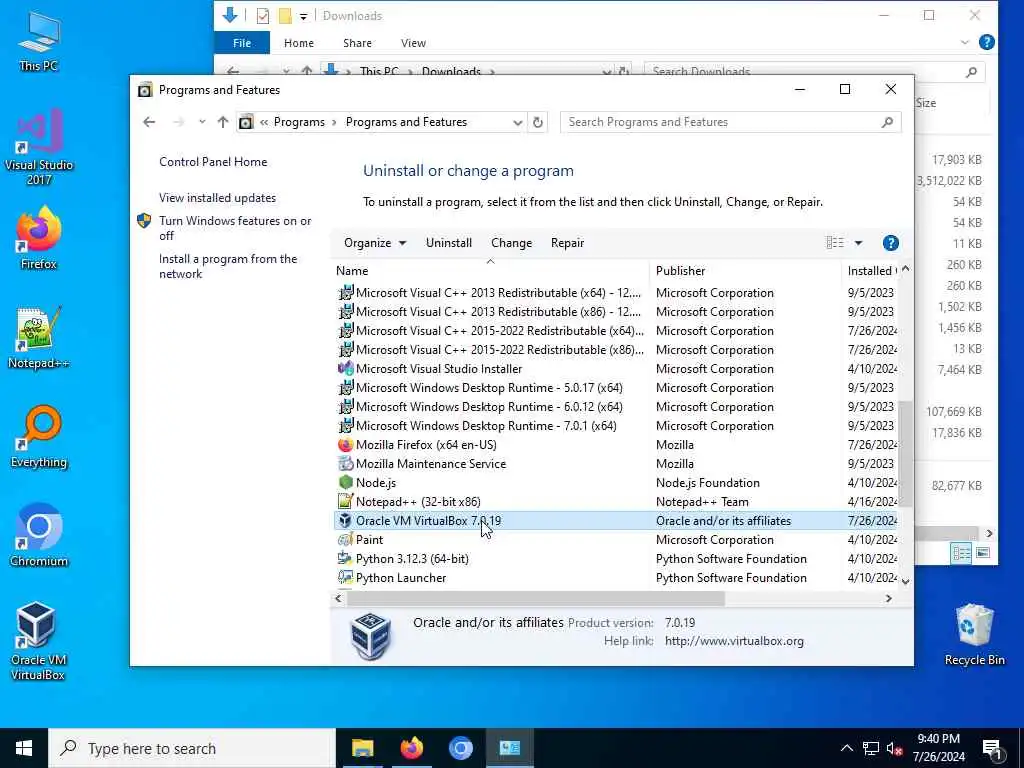Viewport: 1024px width, 768px height.
Task: Click the taskbar clock showing 9:40 PM
Action: (938, 748)
